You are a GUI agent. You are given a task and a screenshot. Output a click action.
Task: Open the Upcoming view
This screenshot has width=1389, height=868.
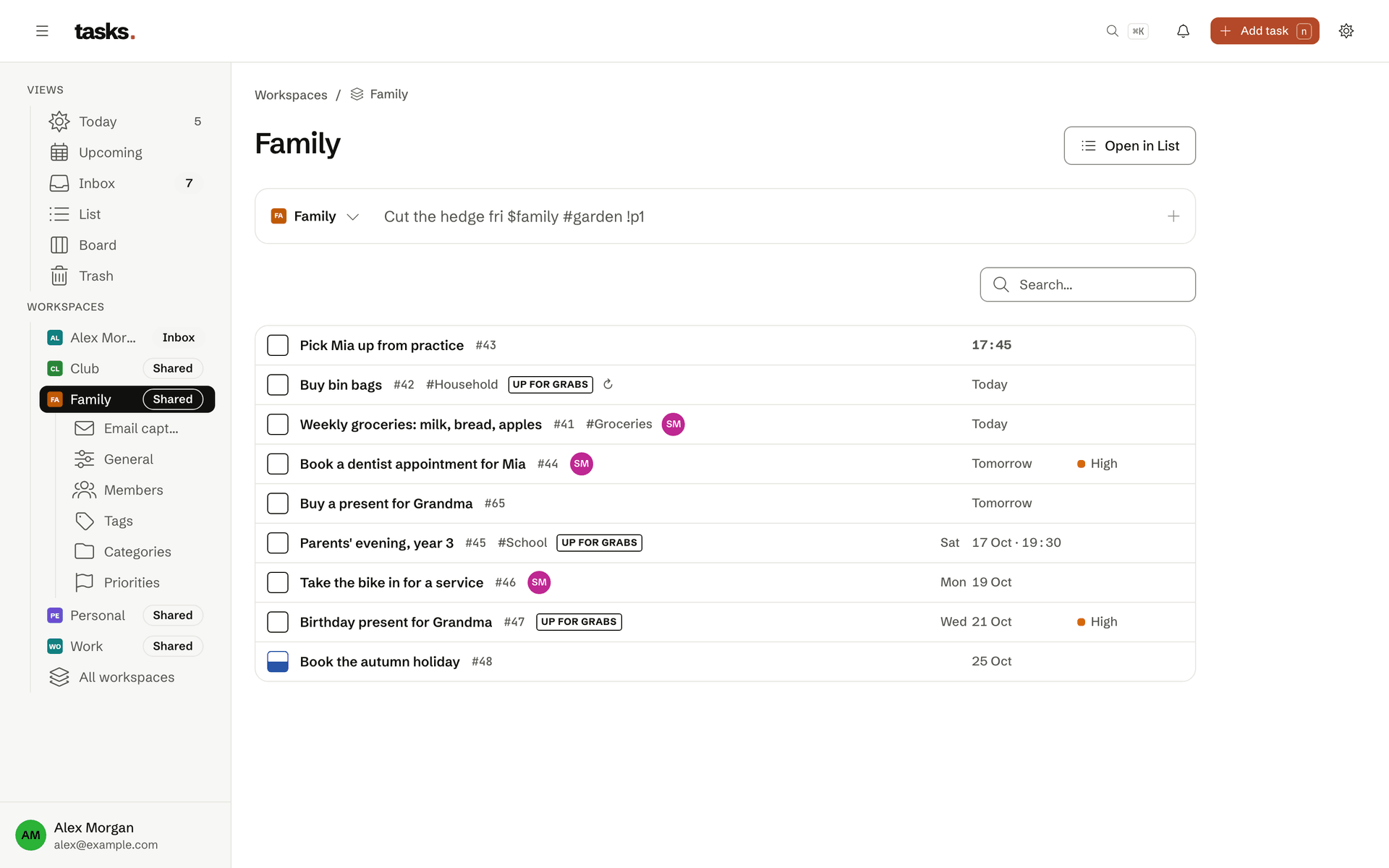[x=126, y=153]
